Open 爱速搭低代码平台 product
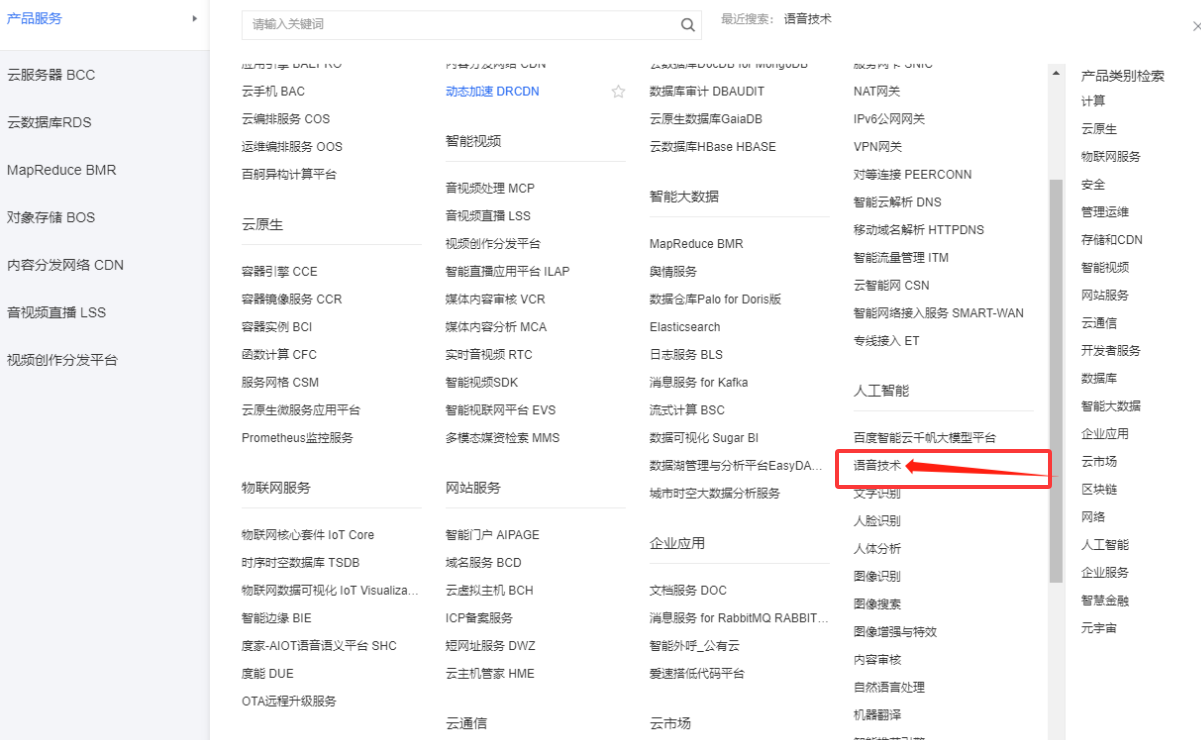The height and width of the screenshot is (740, 1201). 697,674
